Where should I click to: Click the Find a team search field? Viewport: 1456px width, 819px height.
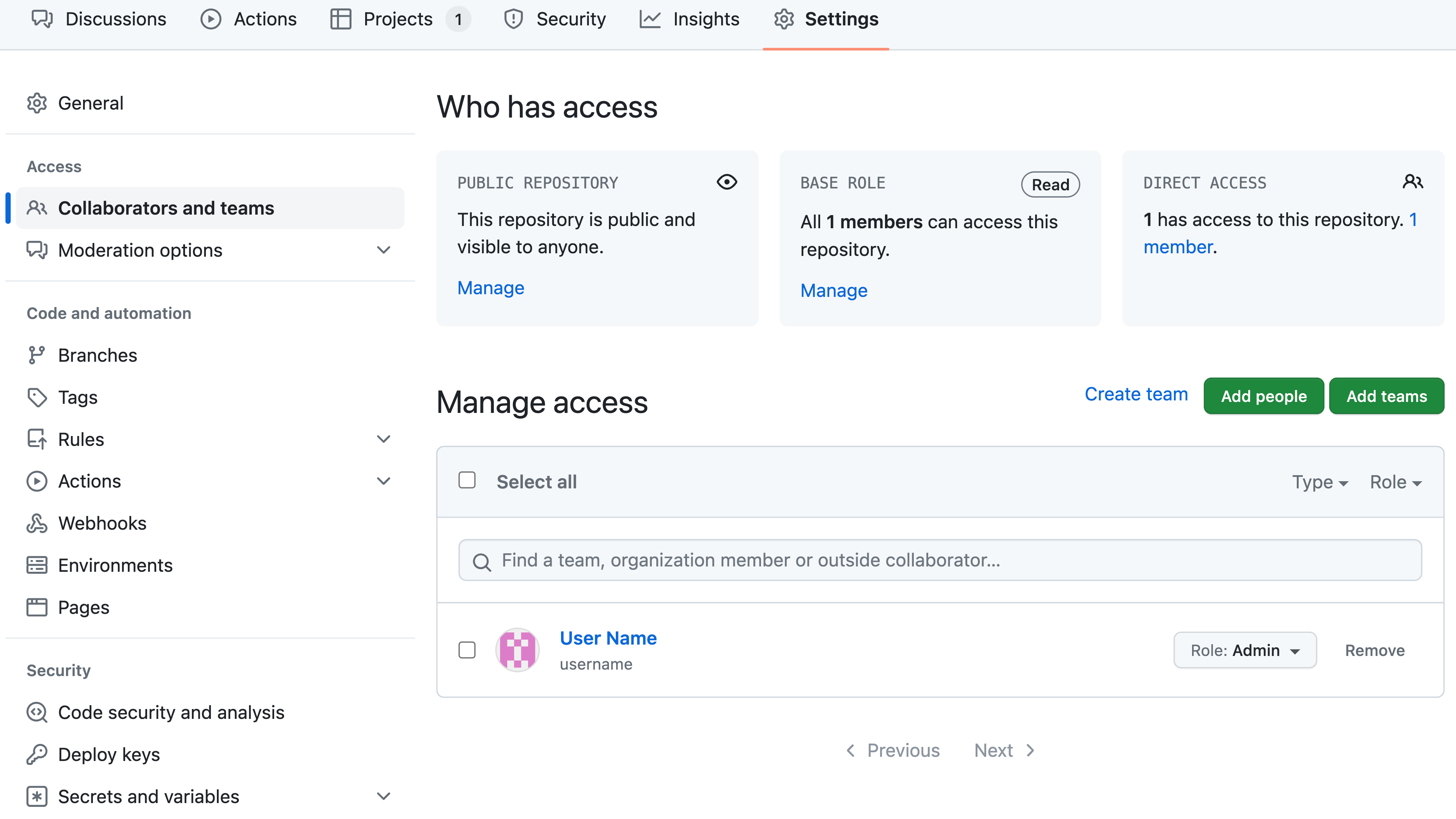pos(940,560)
